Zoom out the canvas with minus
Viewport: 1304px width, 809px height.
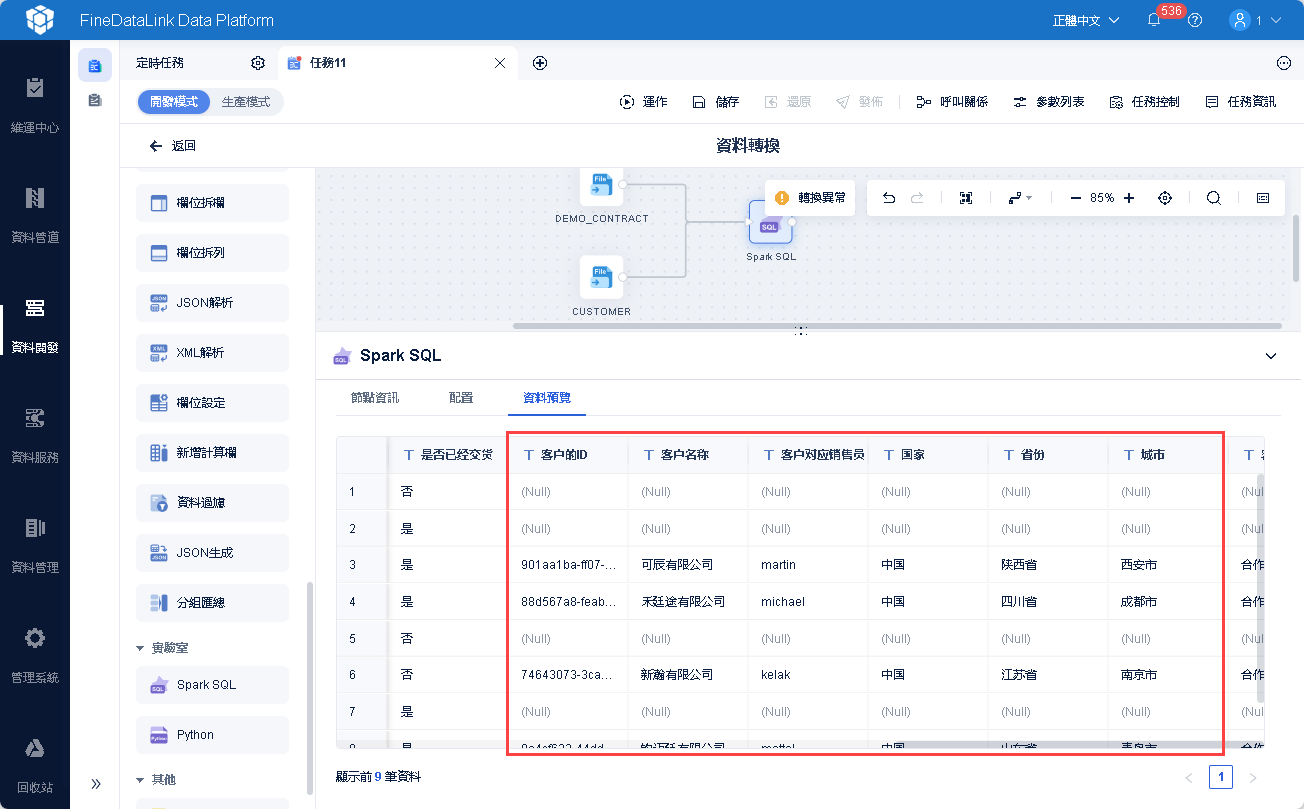tap(1076, 198)
